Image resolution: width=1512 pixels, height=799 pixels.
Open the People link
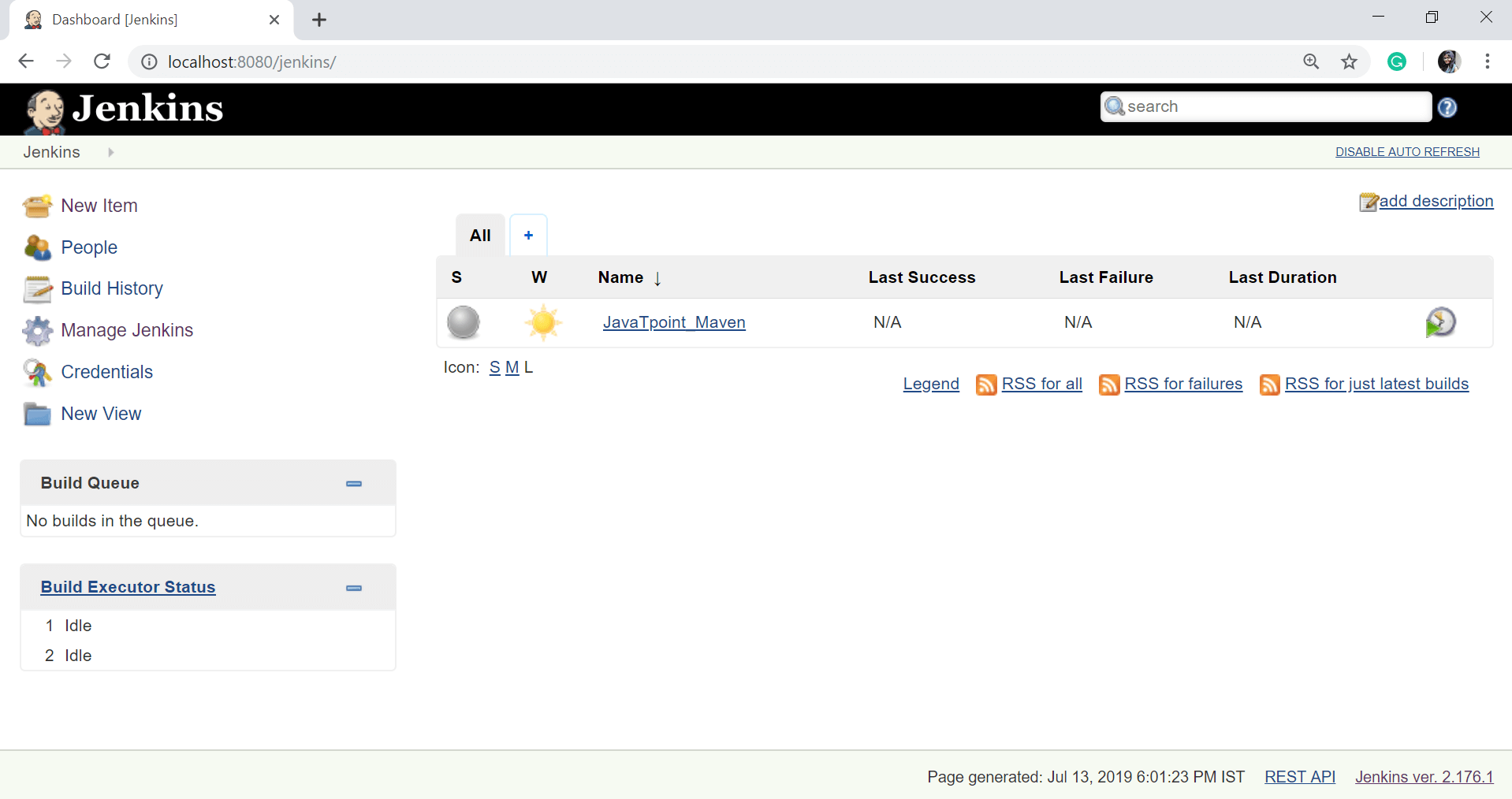(x=89, y=247)
